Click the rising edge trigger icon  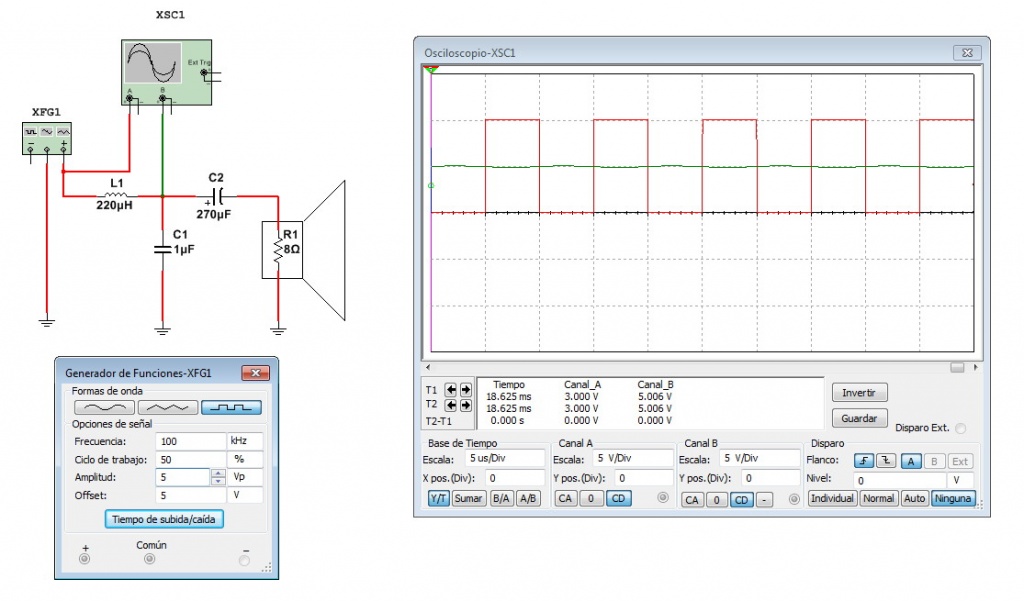(x=864, y=461)
